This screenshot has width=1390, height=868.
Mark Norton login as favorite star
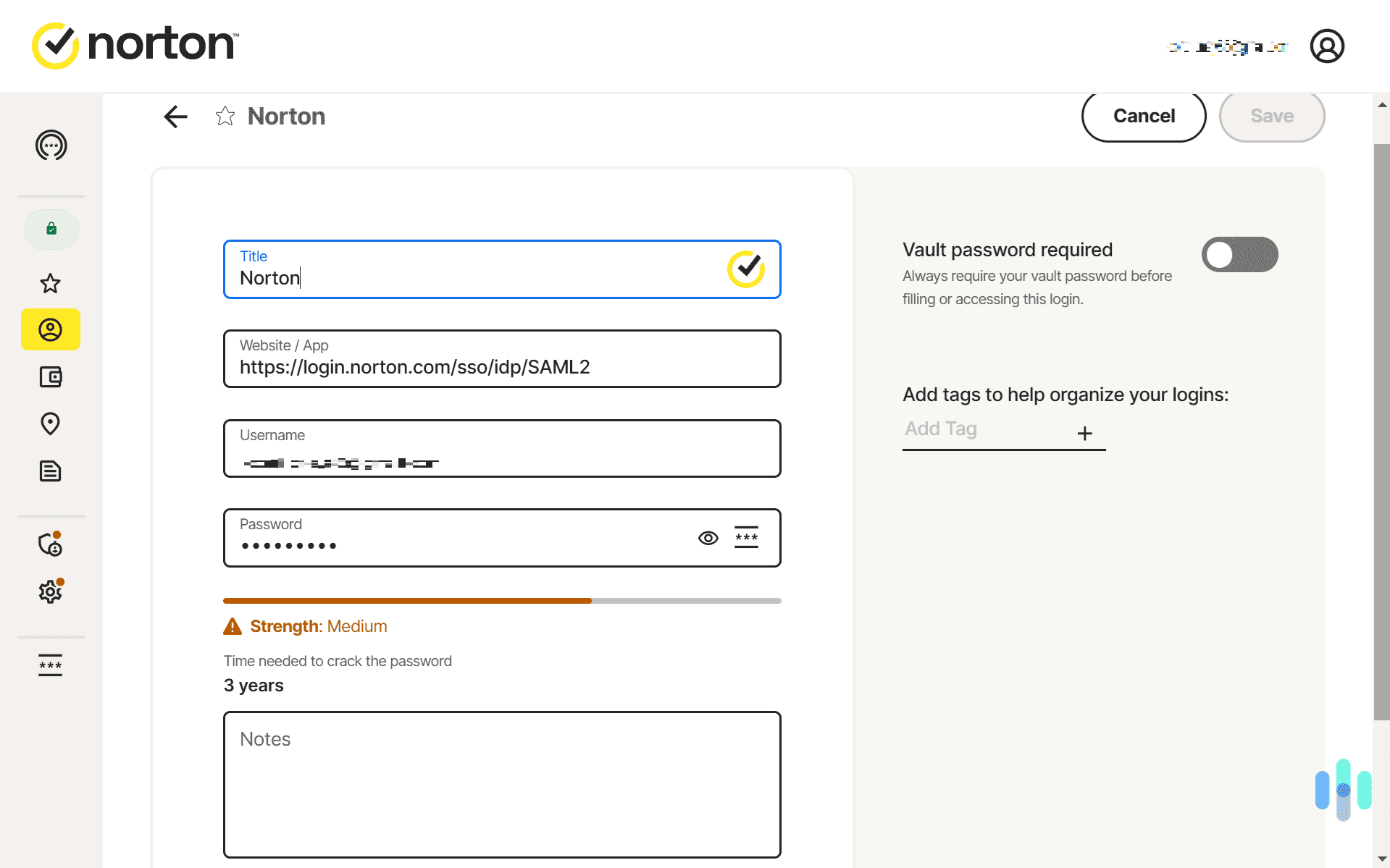(x=225, y=117)
